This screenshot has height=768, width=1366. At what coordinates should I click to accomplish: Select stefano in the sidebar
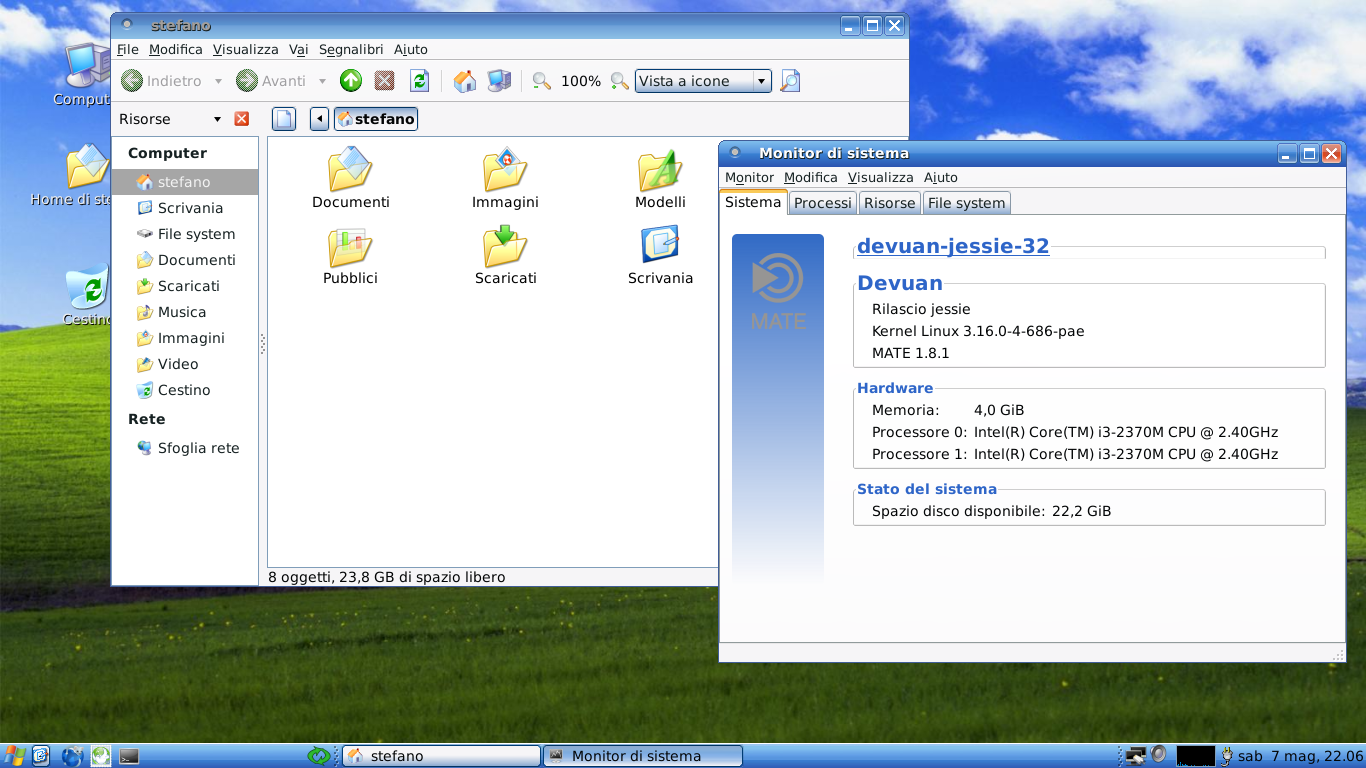click(185, 182)
